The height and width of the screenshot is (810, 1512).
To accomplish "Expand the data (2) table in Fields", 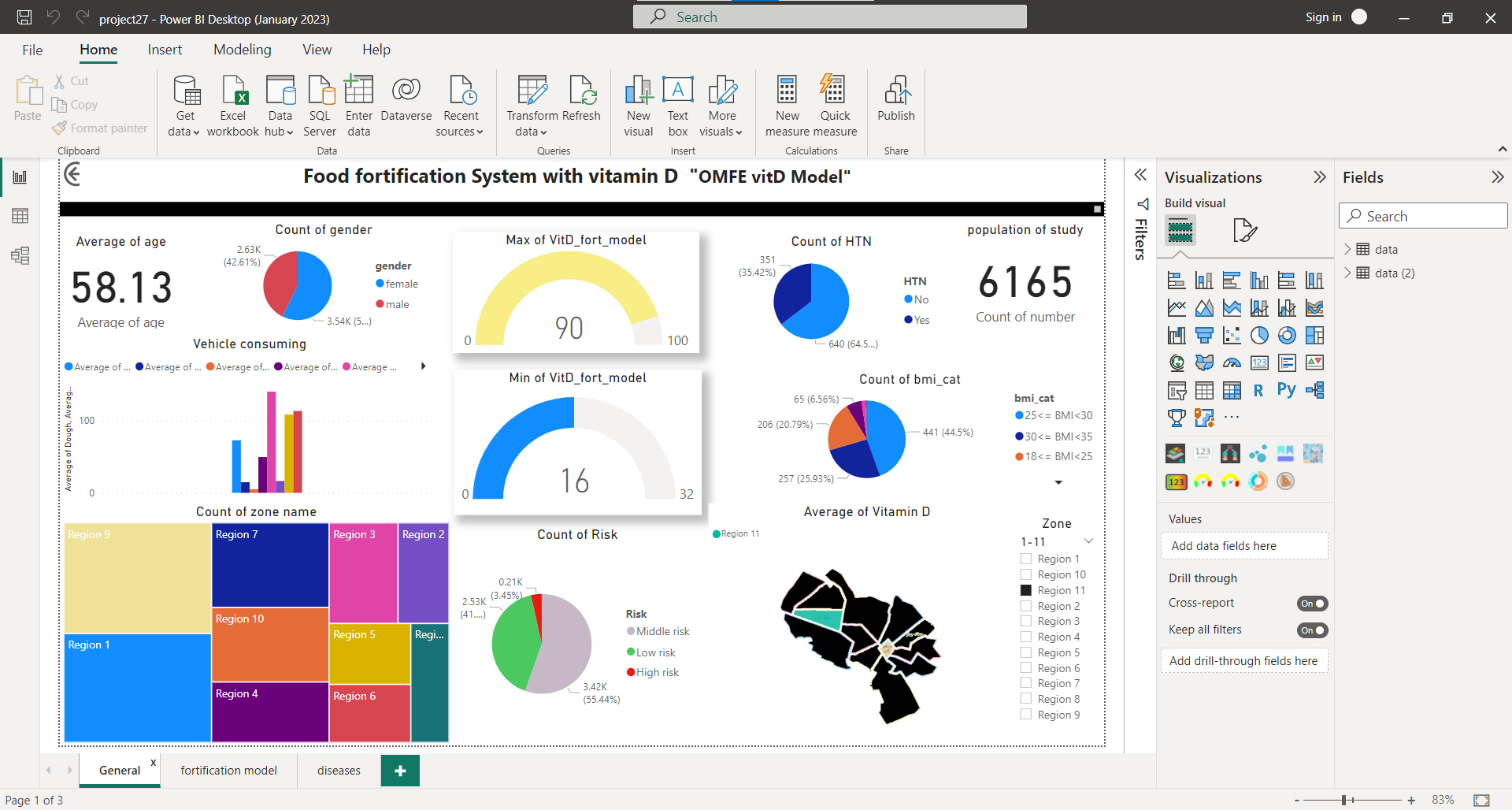I will coord(1347,273).
